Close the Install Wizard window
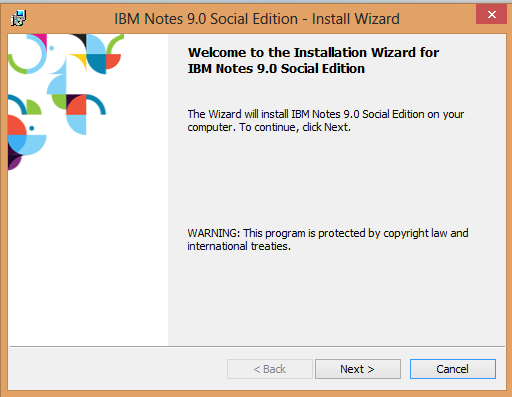This screenshot has height=397, width=512. point(491,14)
